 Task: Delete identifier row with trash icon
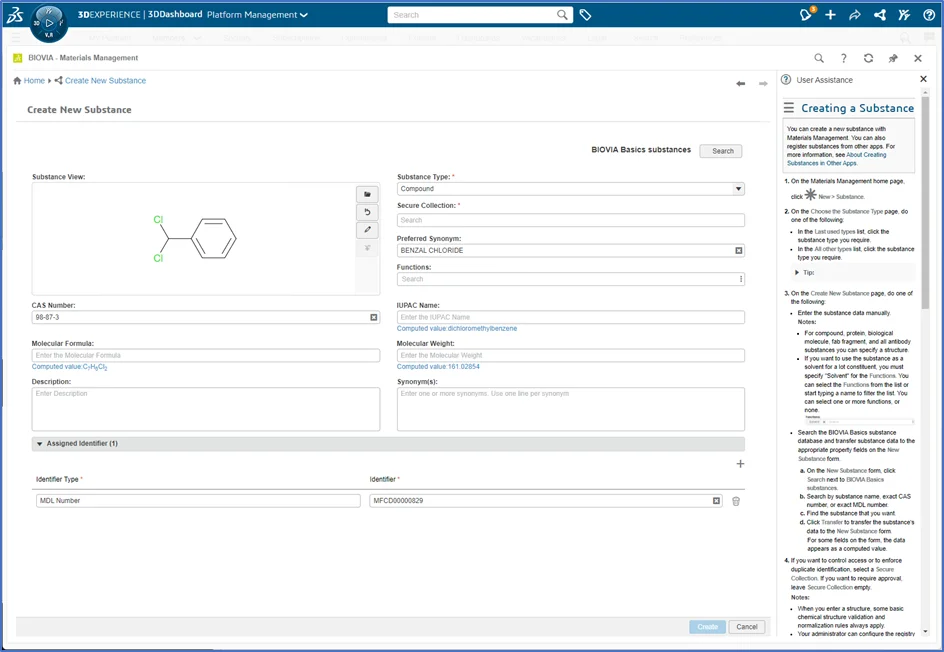(736, 501)
